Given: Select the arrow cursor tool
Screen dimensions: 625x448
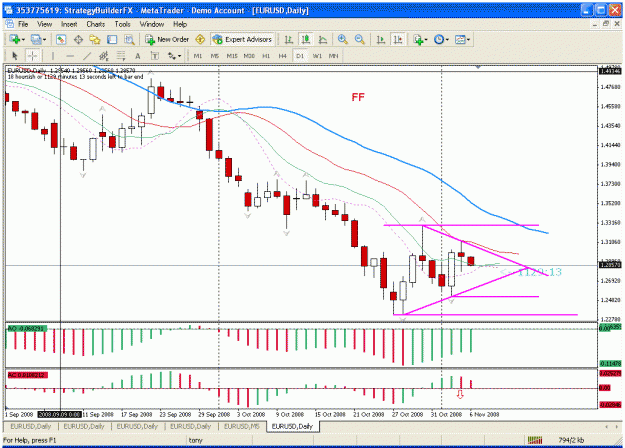Looking at the screenshot, I should [x=15, y=56].
